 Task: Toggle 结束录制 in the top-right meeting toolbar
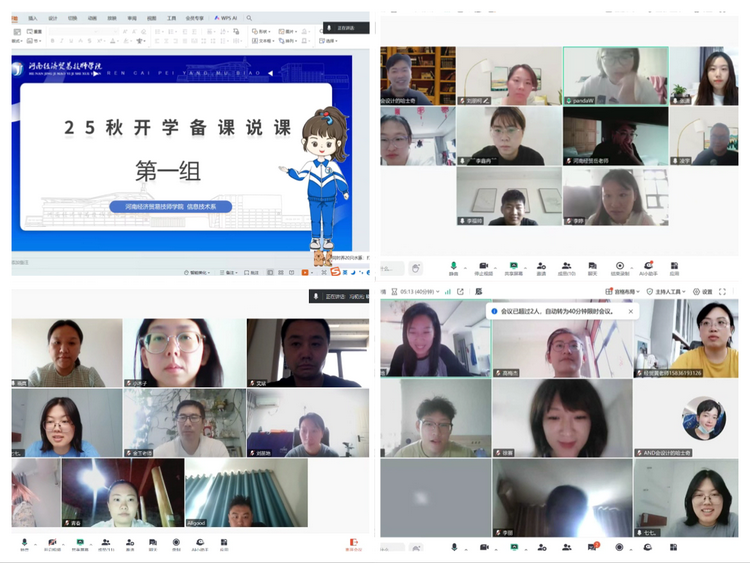(620, 267)
